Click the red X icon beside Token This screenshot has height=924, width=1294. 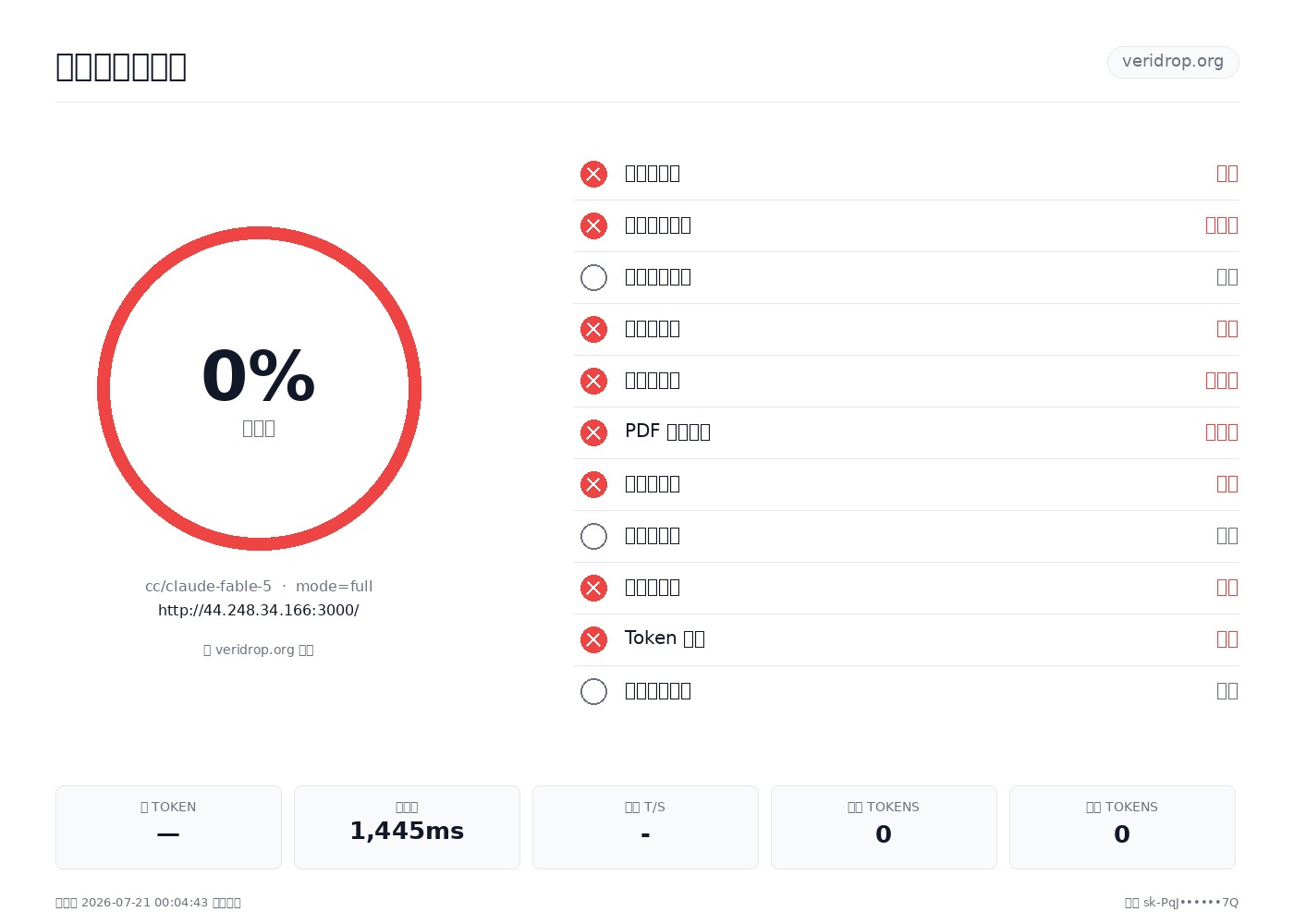coord(593,639)
